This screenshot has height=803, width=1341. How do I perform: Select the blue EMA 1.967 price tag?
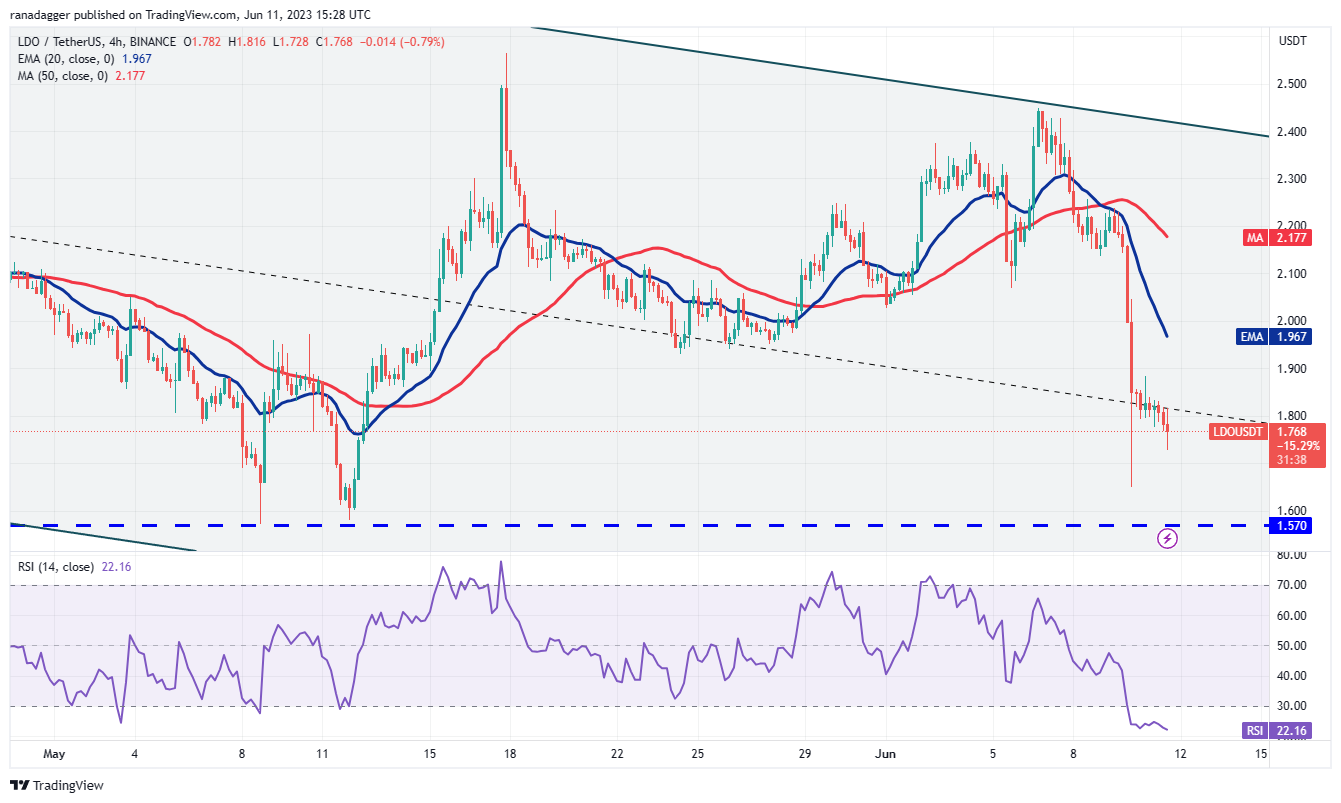click(1292, 337)
